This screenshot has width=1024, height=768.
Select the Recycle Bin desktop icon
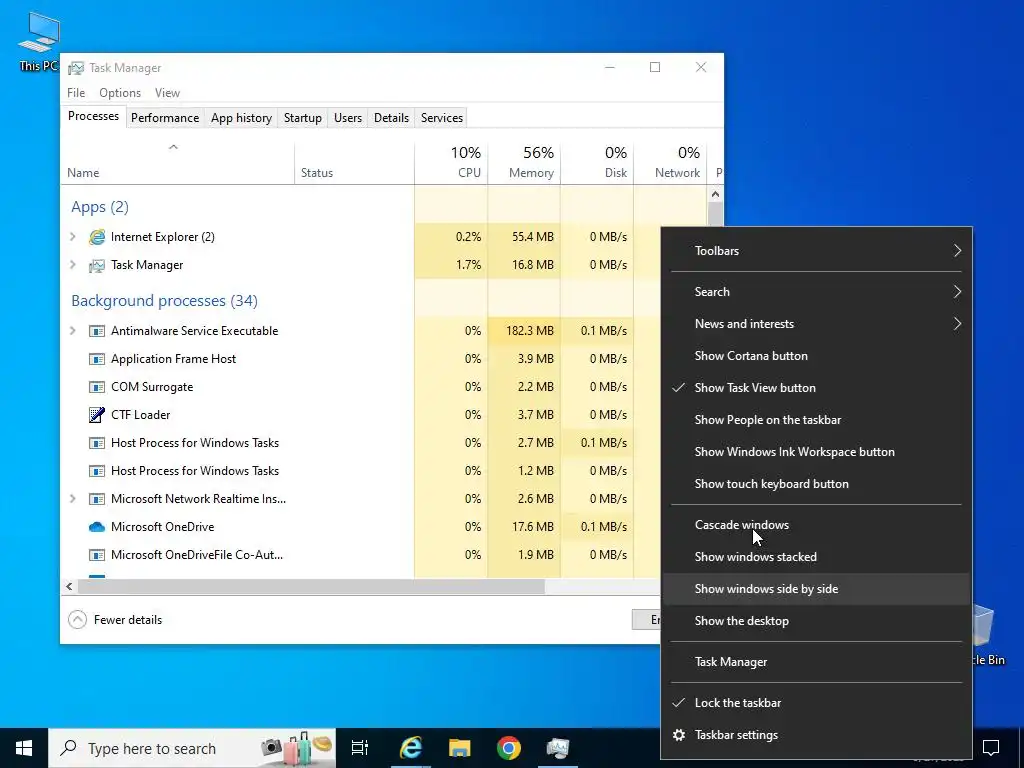[985, 633]
